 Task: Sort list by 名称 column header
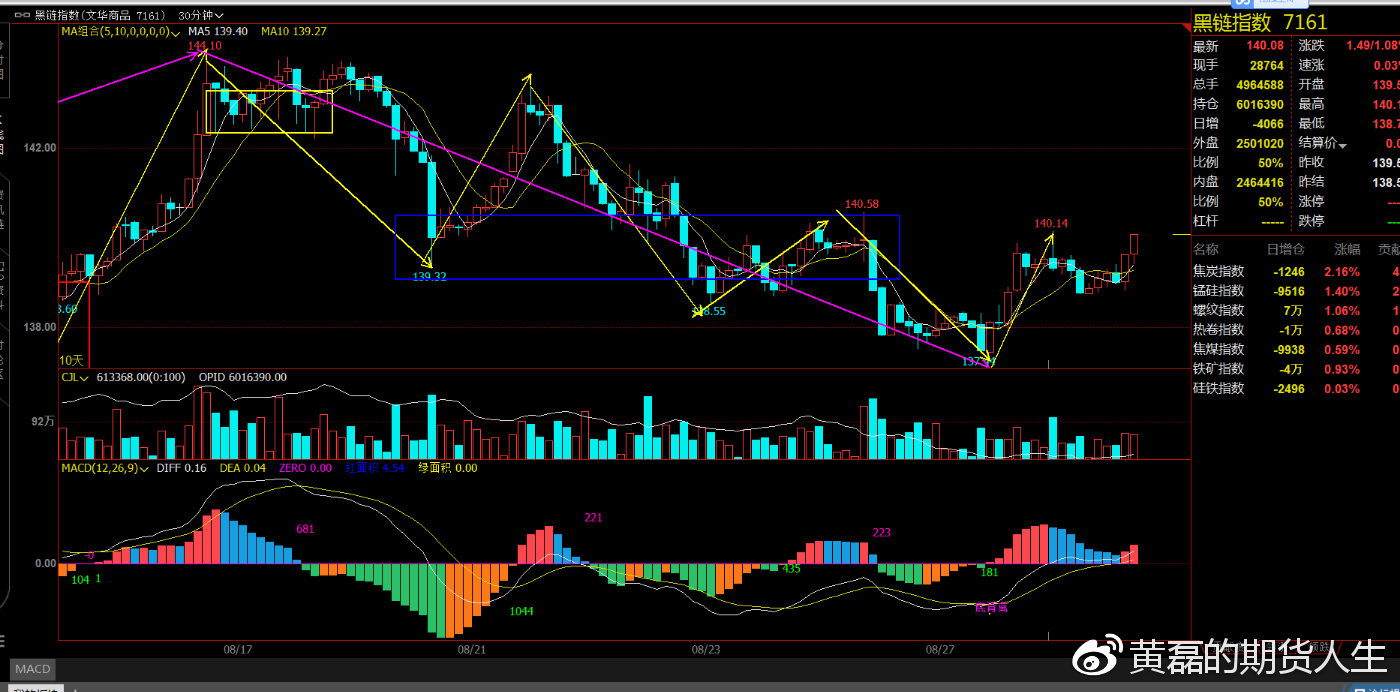1206,250
